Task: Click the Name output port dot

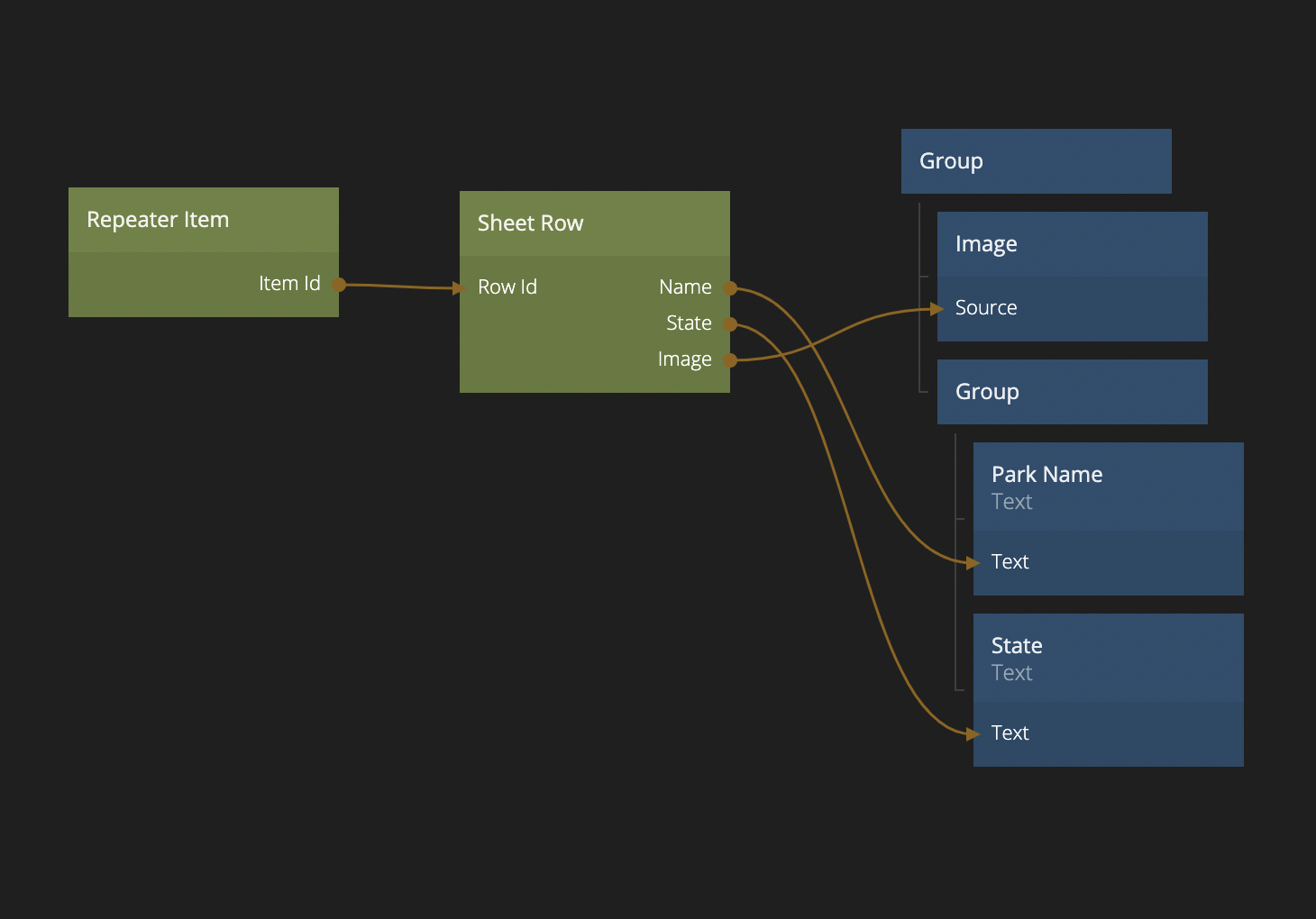Action: coord(730,288)
